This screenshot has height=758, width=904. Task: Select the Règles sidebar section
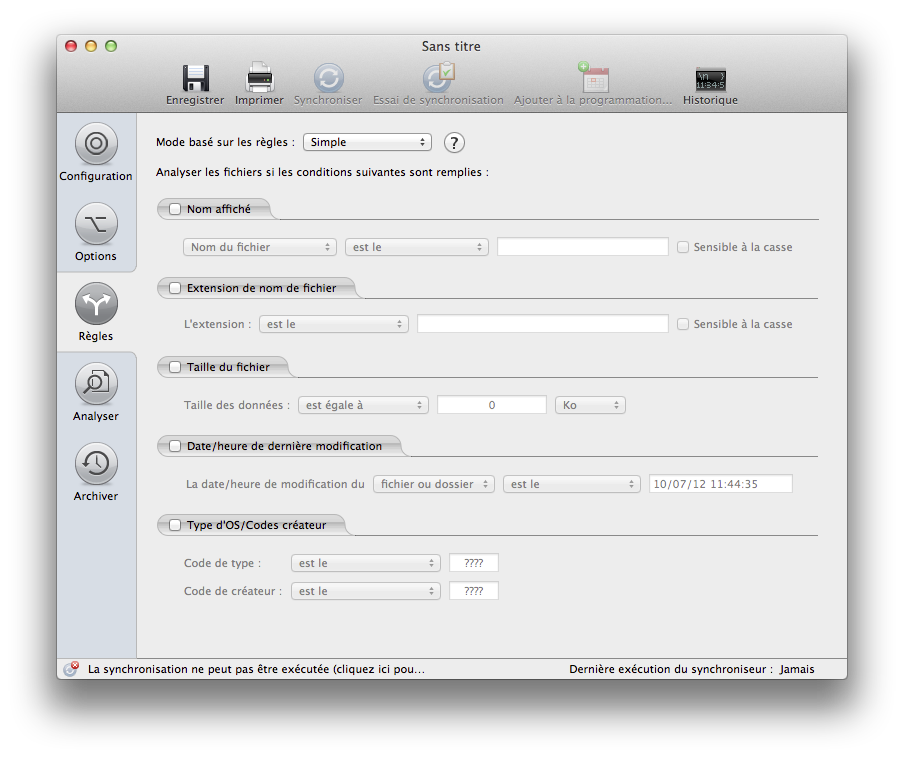coord(96,313)
